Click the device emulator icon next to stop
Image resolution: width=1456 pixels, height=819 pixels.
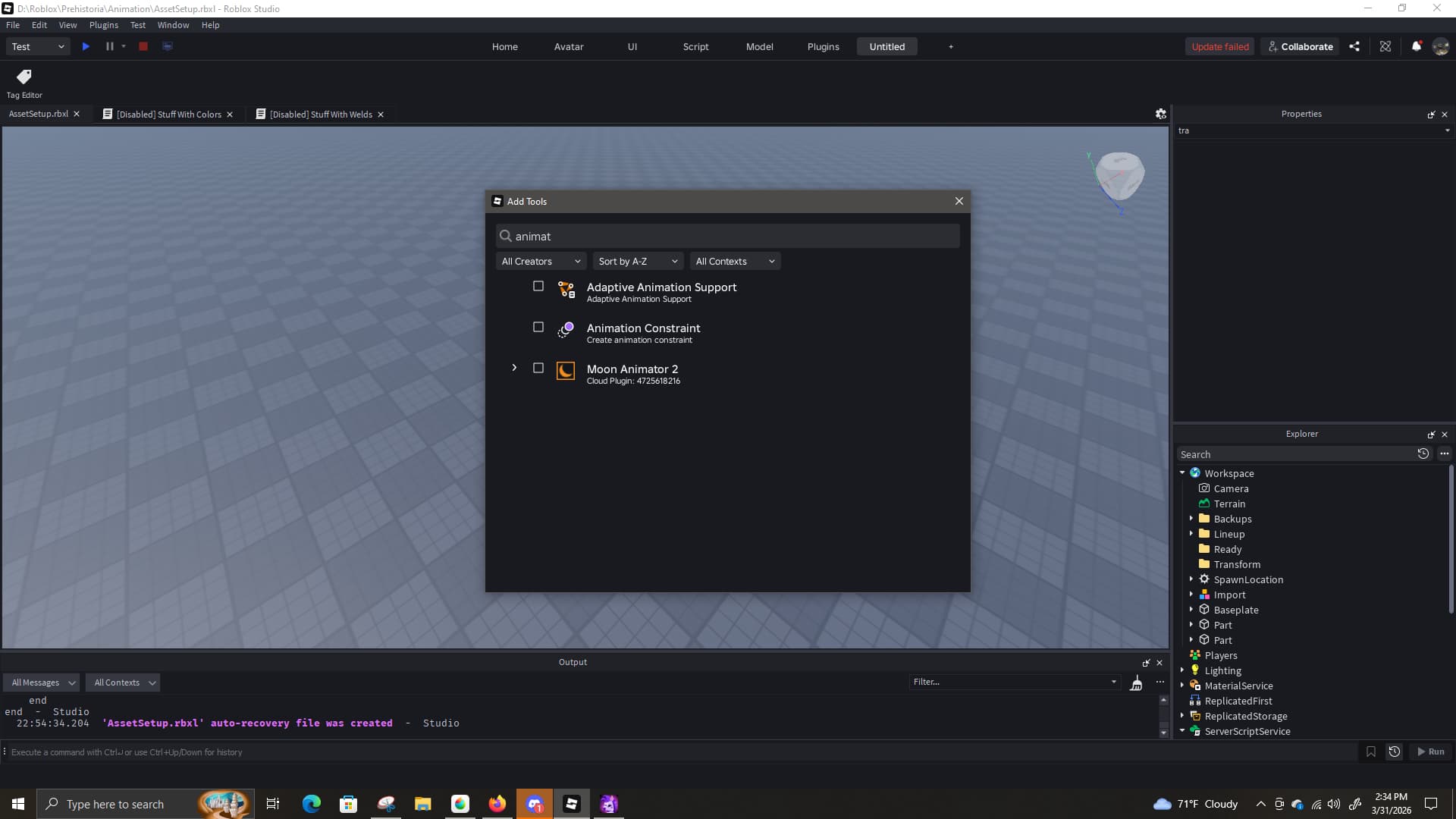click(168, 46)
